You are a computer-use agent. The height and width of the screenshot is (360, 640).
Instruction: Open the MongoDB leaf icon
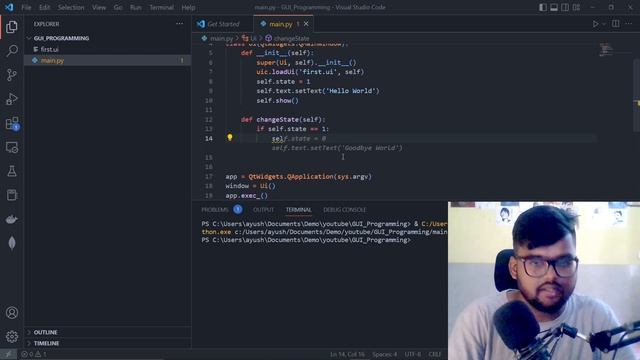(x=12, y=243)
